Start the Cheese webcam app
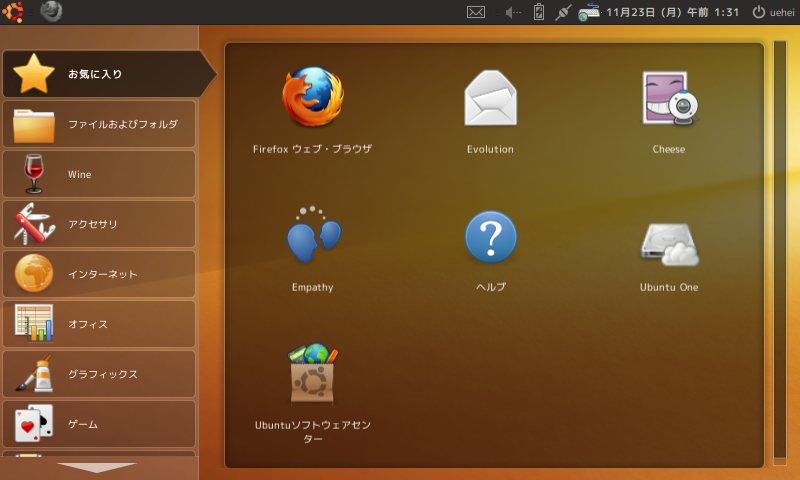Viewport: 800px width, 480px height. (x=670, y=98)
